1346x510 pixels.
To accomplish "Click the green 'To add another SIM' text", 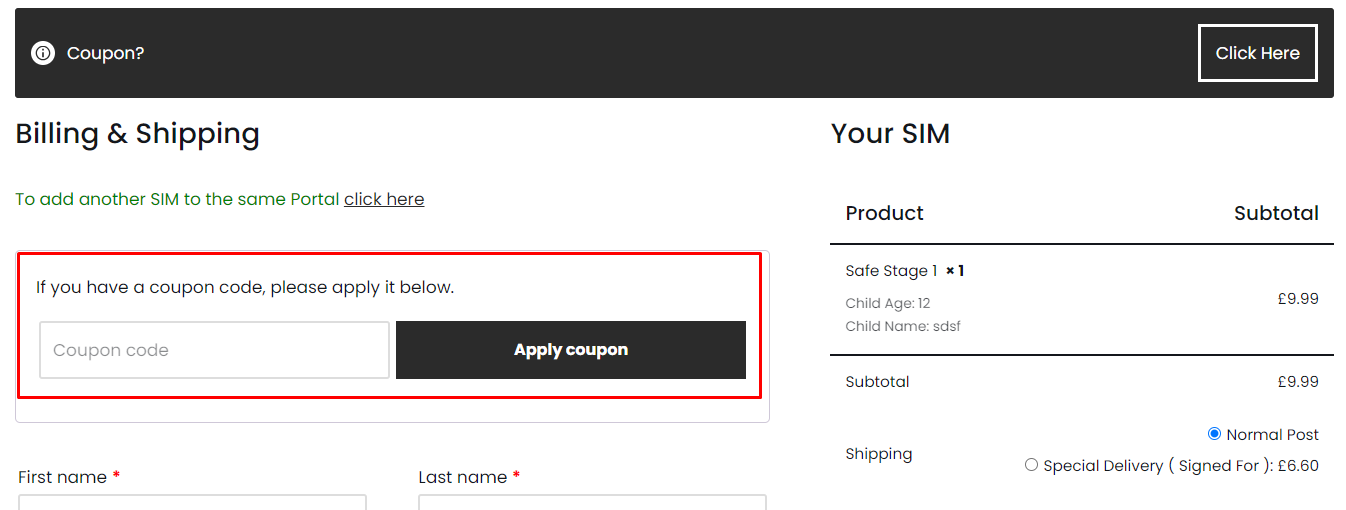I will (178, 199).
